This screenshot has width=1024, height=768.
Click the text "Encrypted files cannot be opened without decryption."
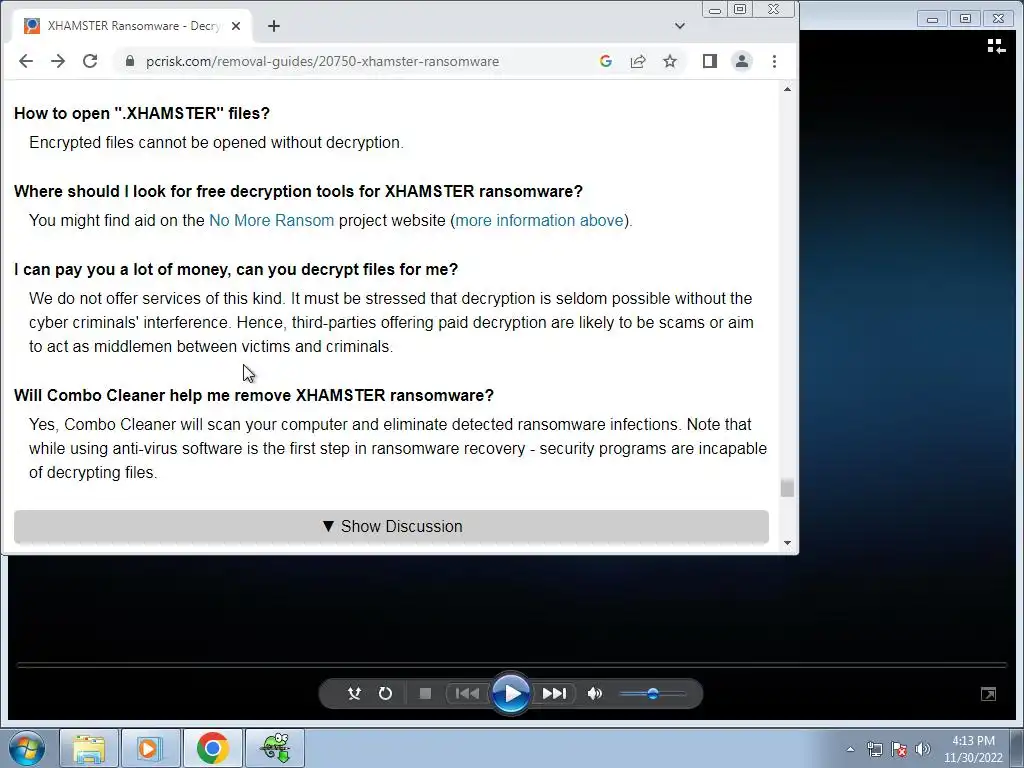216,143
